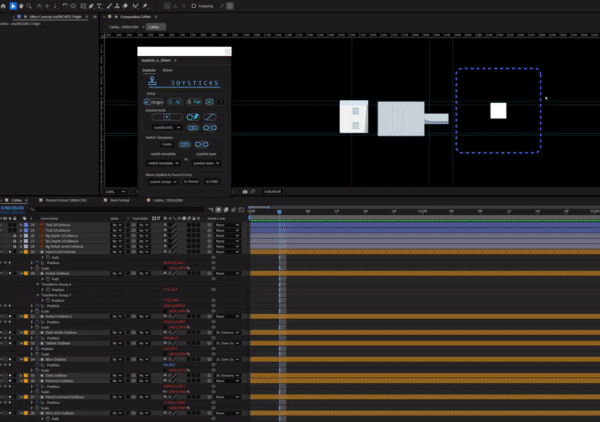Click the All button in Setup row
Screen dimensions: 600x422
click(x=175, y=102)
